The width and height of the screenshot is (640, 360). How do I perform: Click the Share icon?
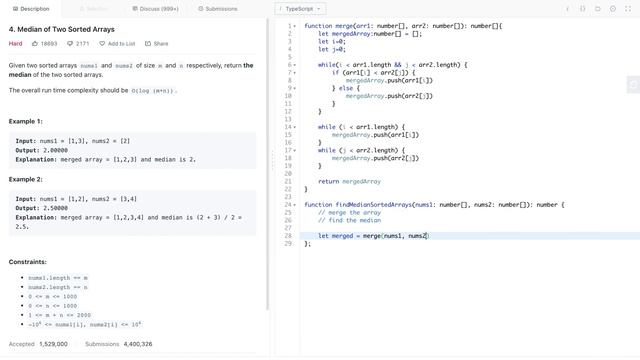pos(148,43)
